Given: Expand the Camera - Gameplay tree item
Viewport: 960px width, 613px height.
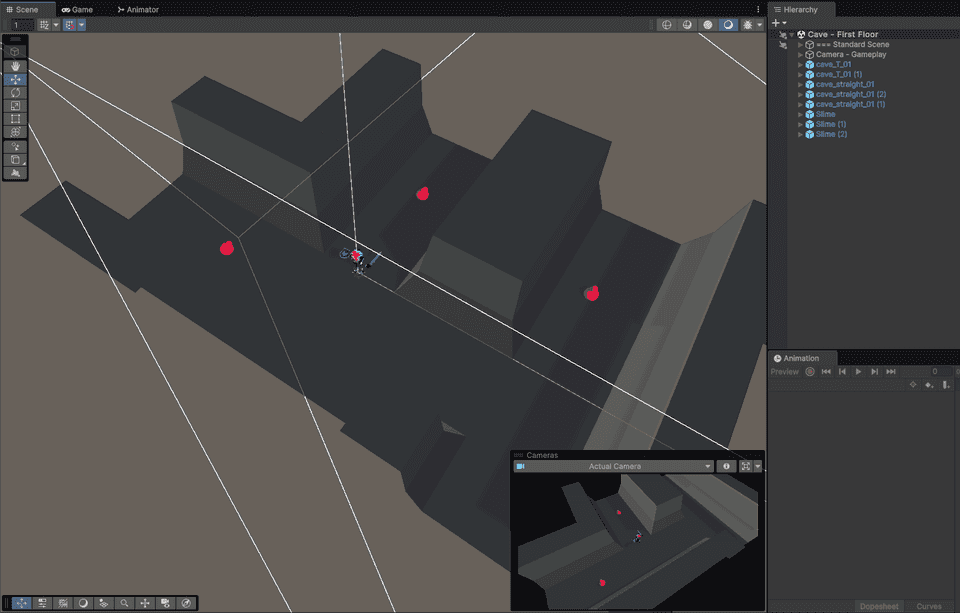Looking at the screenshot, I should [800, 54].
